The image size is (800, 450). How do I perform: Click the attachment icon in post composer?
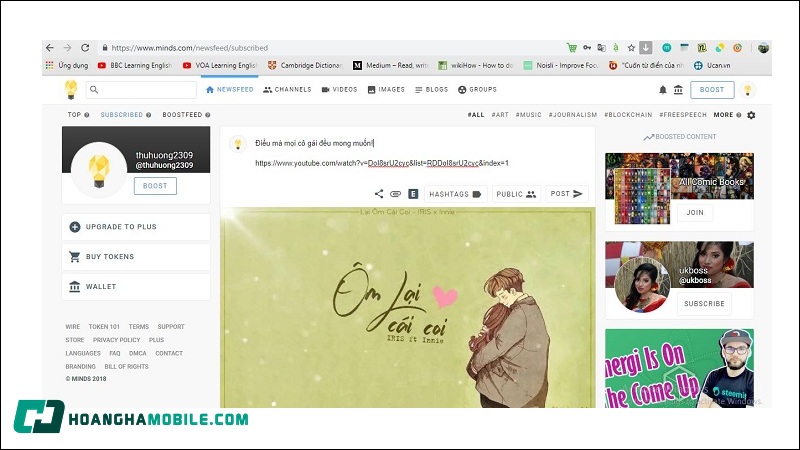395,194
